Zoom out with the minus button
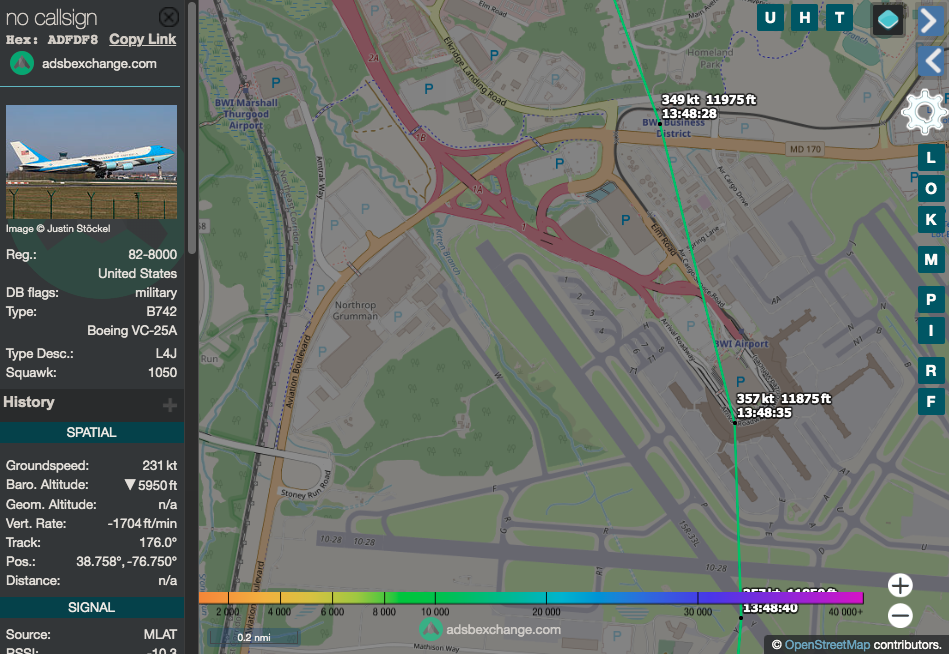Screen dimensions: 949x654 coord(900,616)
